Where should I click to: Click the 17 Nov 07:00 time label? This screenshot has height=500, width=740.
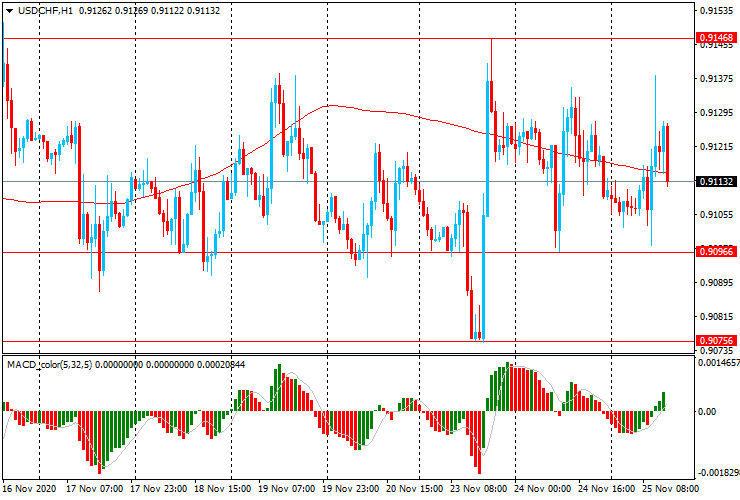(x=95, y=490)
